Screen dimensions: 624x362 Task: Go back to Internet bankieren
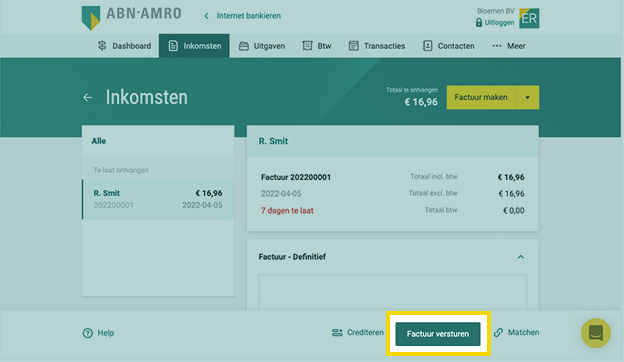[248, 16]
